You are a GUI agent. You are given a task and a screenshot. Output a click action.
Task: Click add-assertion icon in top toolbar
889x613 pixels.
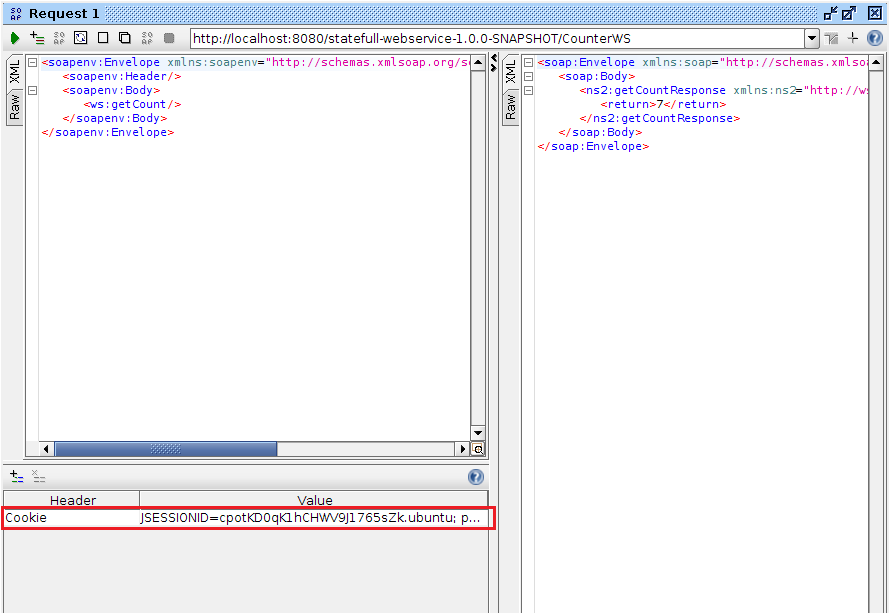tap(37, 38)
